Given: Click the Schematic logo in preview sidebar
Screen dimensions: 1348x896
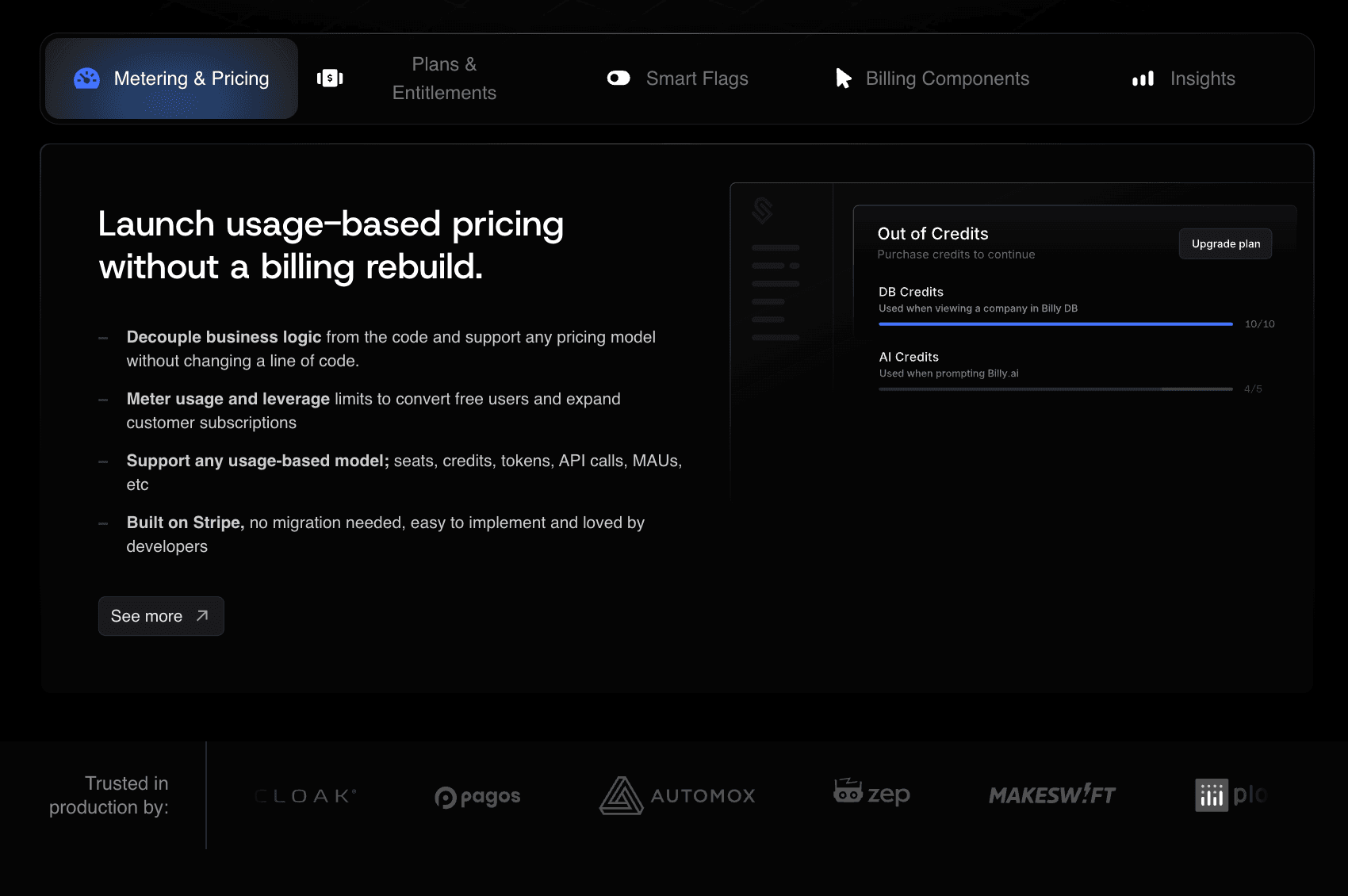Looking at the screenshot, I should pos(762,211).
